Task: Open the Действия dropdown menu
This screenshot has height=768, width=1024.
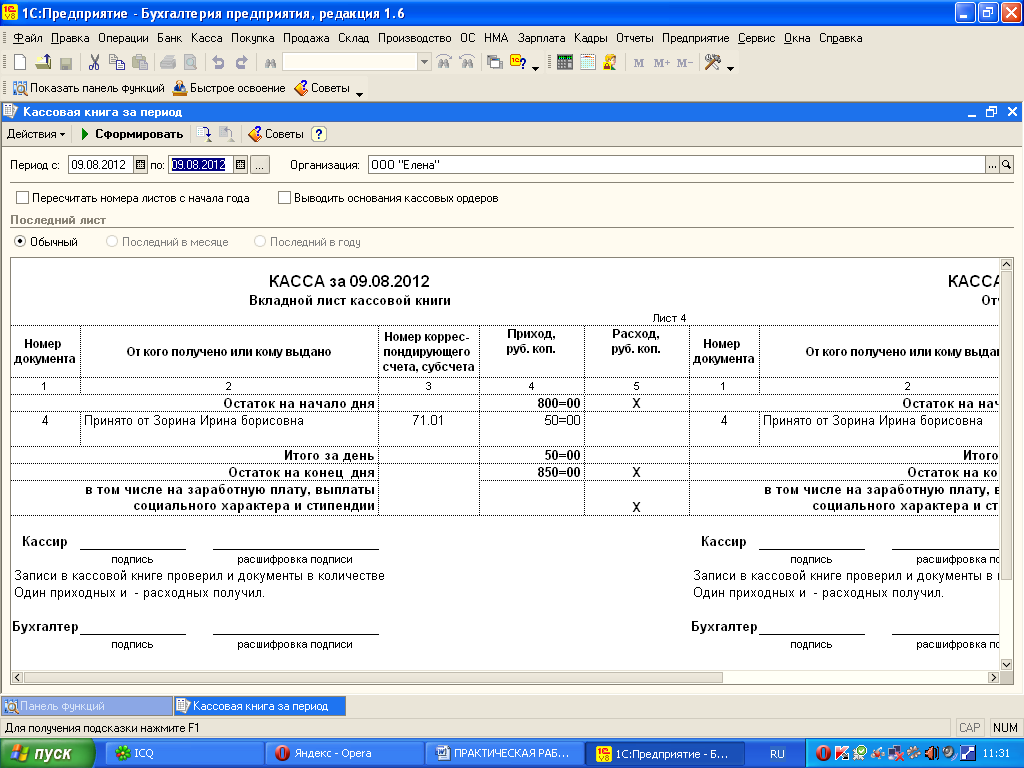Action: 36,134
